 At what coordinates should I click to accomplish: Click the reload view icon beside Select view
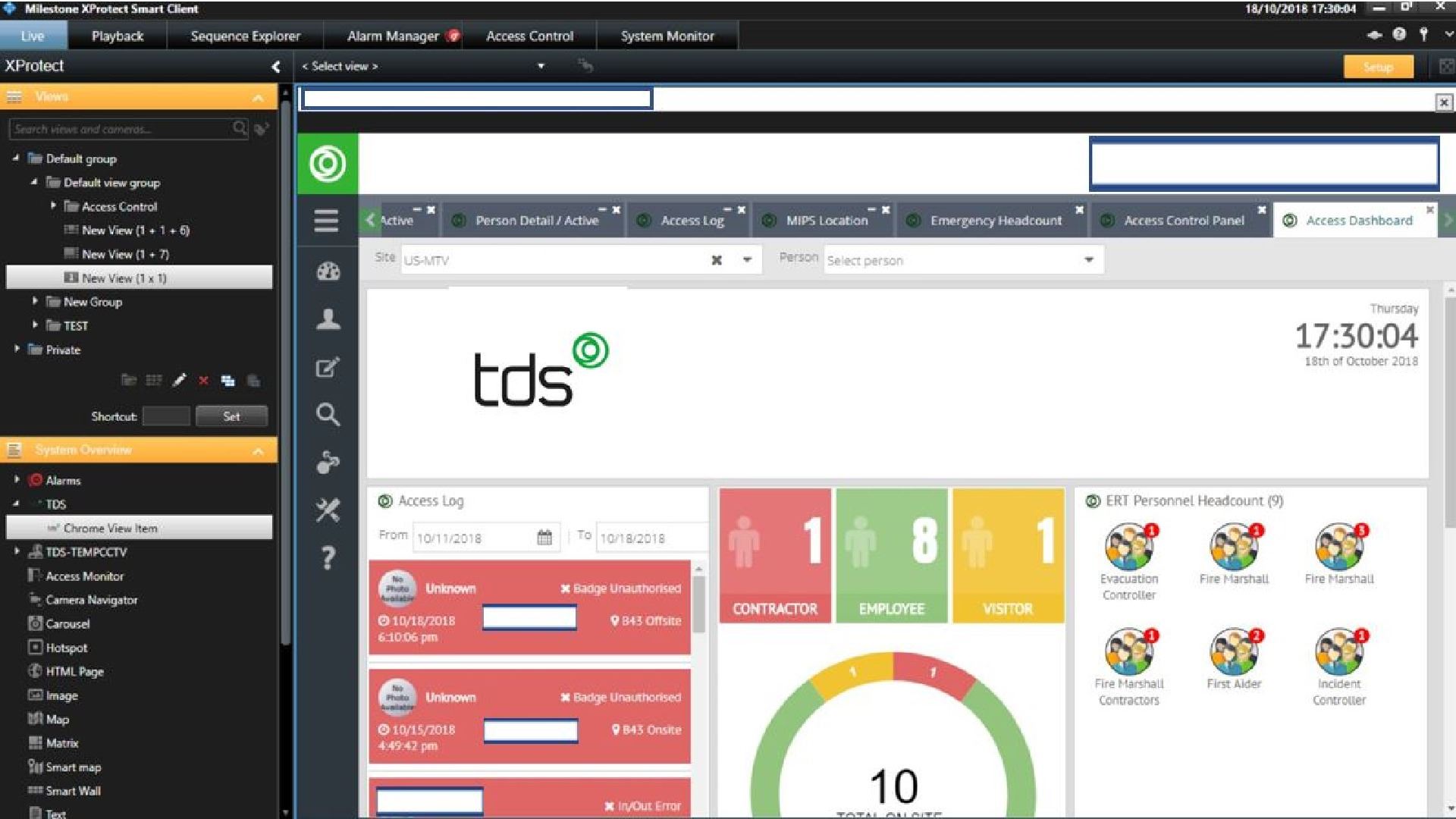point(585,66)
